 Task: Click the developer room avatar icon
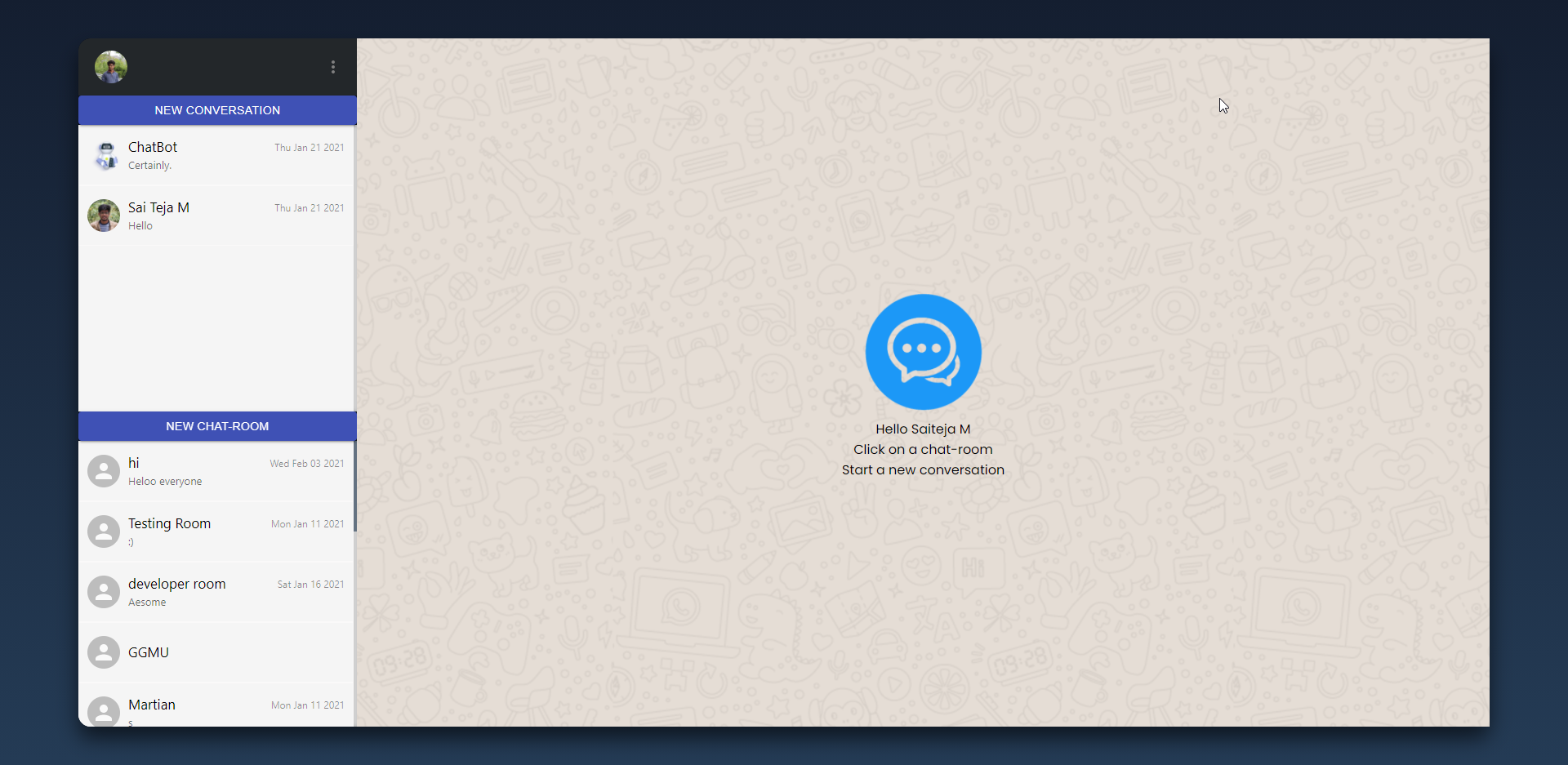(x=104, y=592)
